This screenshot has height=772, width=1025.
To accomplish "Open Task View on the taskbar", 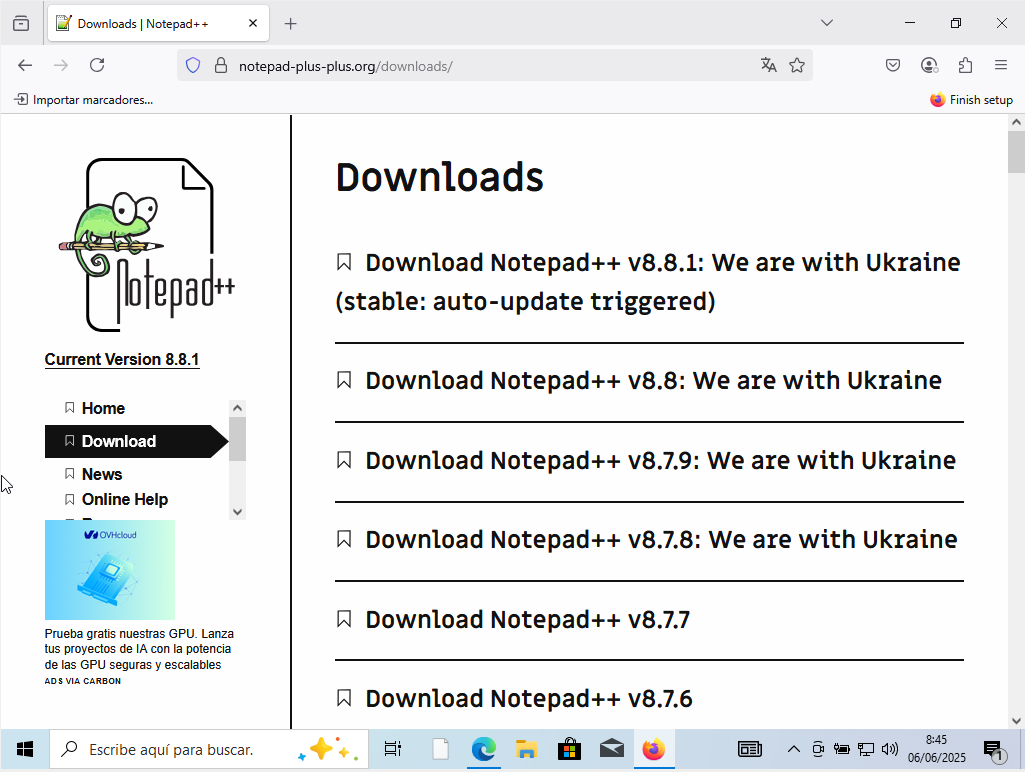I will [x=393, y=749].
